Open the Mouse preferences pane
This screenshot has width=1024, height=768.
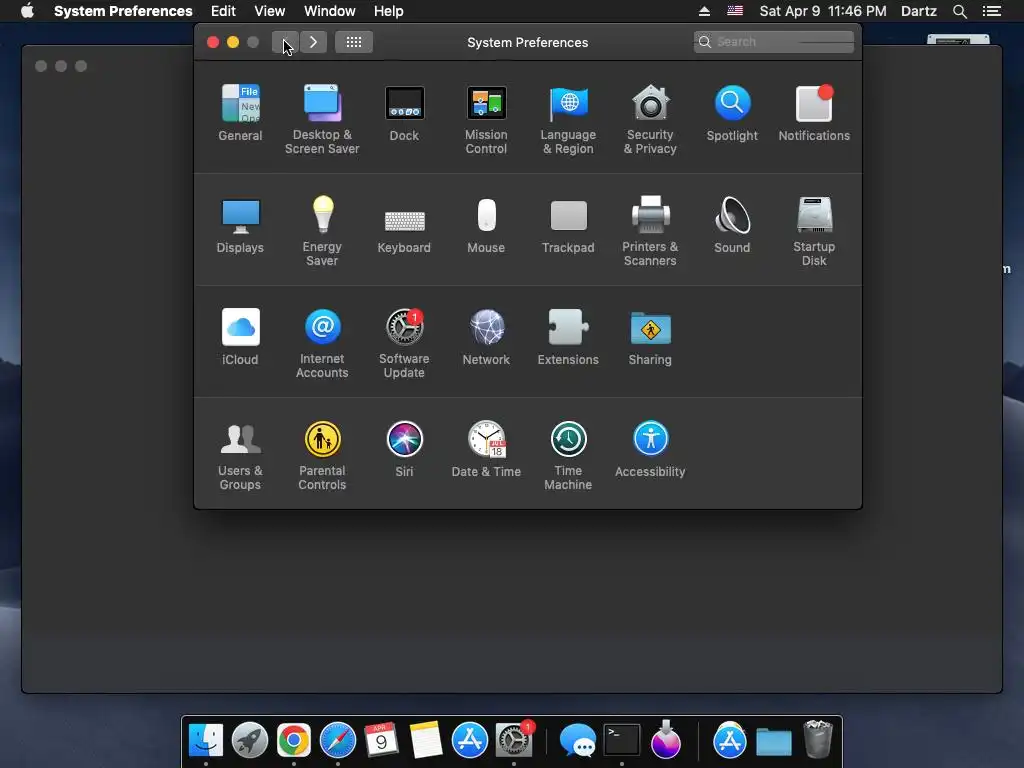pyautogui.click(x=486, y=225)
